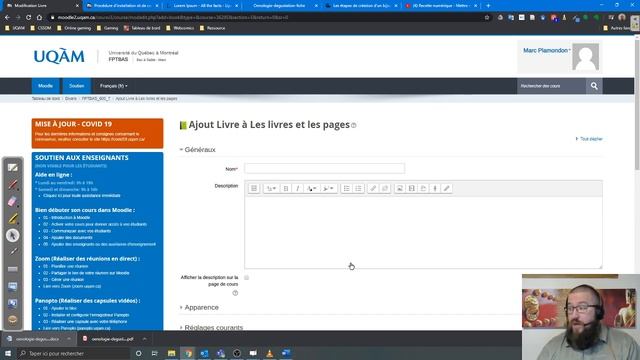Open user profile avatar picture
The width and height of the screenshot is (640, 360).
[x=585, y=57]
